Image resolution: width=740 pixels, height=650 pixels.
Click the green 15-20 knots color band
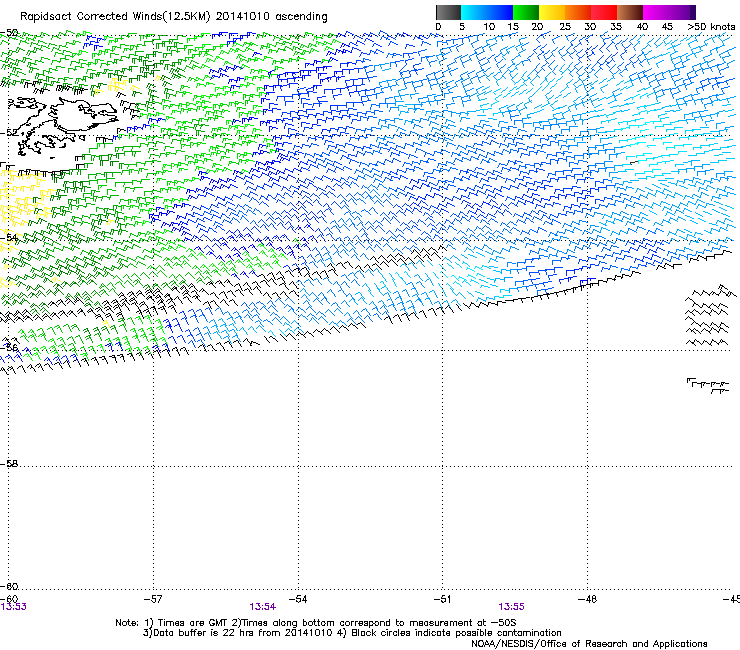[526, 12]
